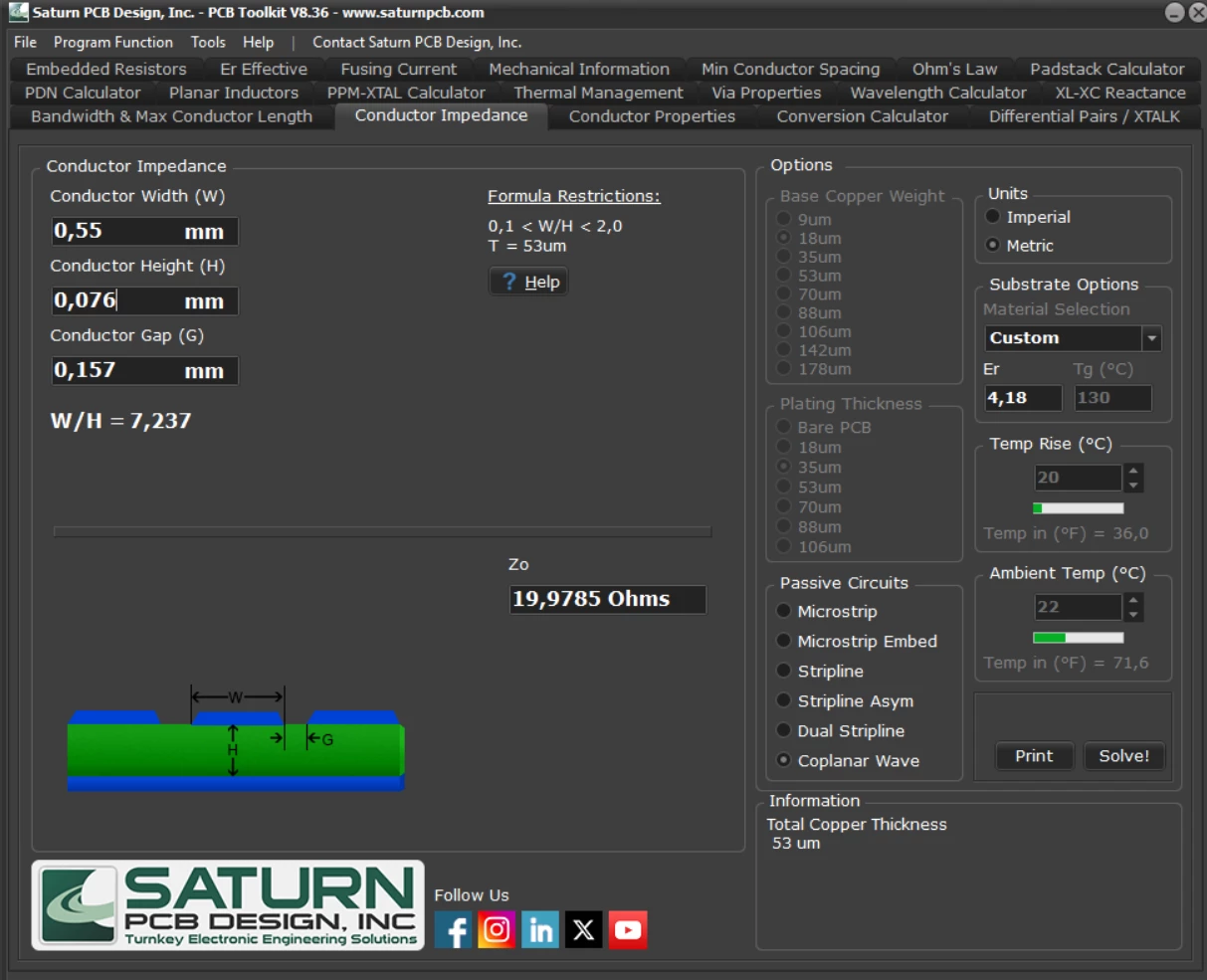1207x980 pixels.
Task: Click the coplanar waveguide cross-section diagram
Action: click(x=236, y=738)
